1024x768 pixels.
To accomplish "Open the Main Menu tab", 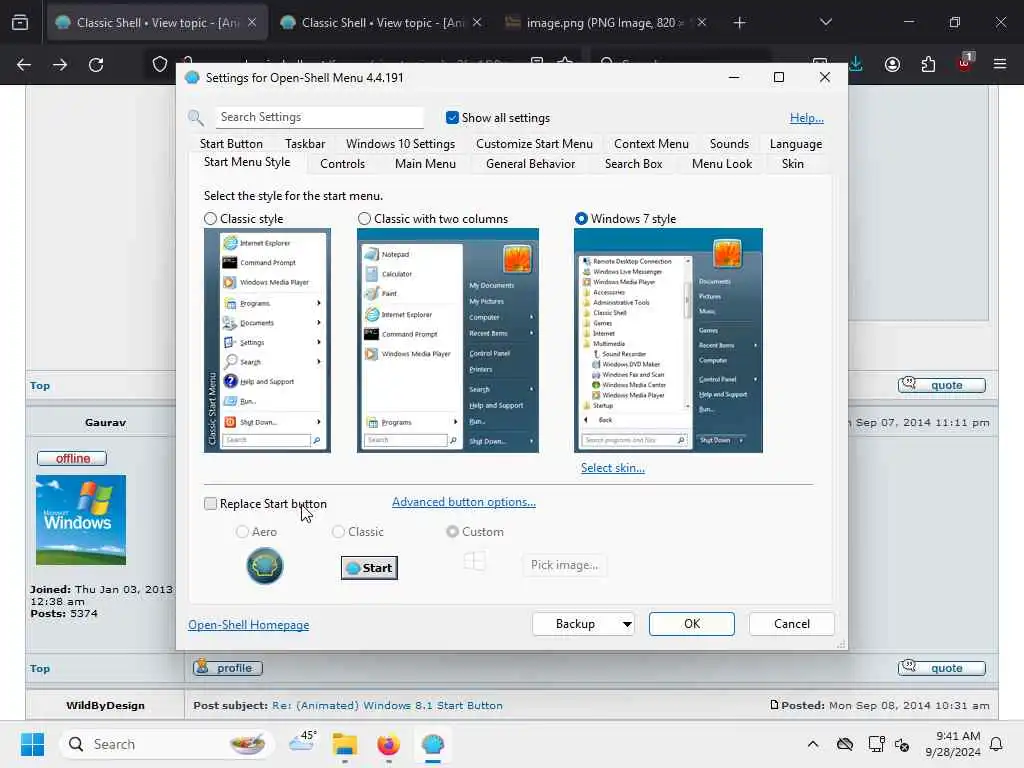I will pos(425,164).
